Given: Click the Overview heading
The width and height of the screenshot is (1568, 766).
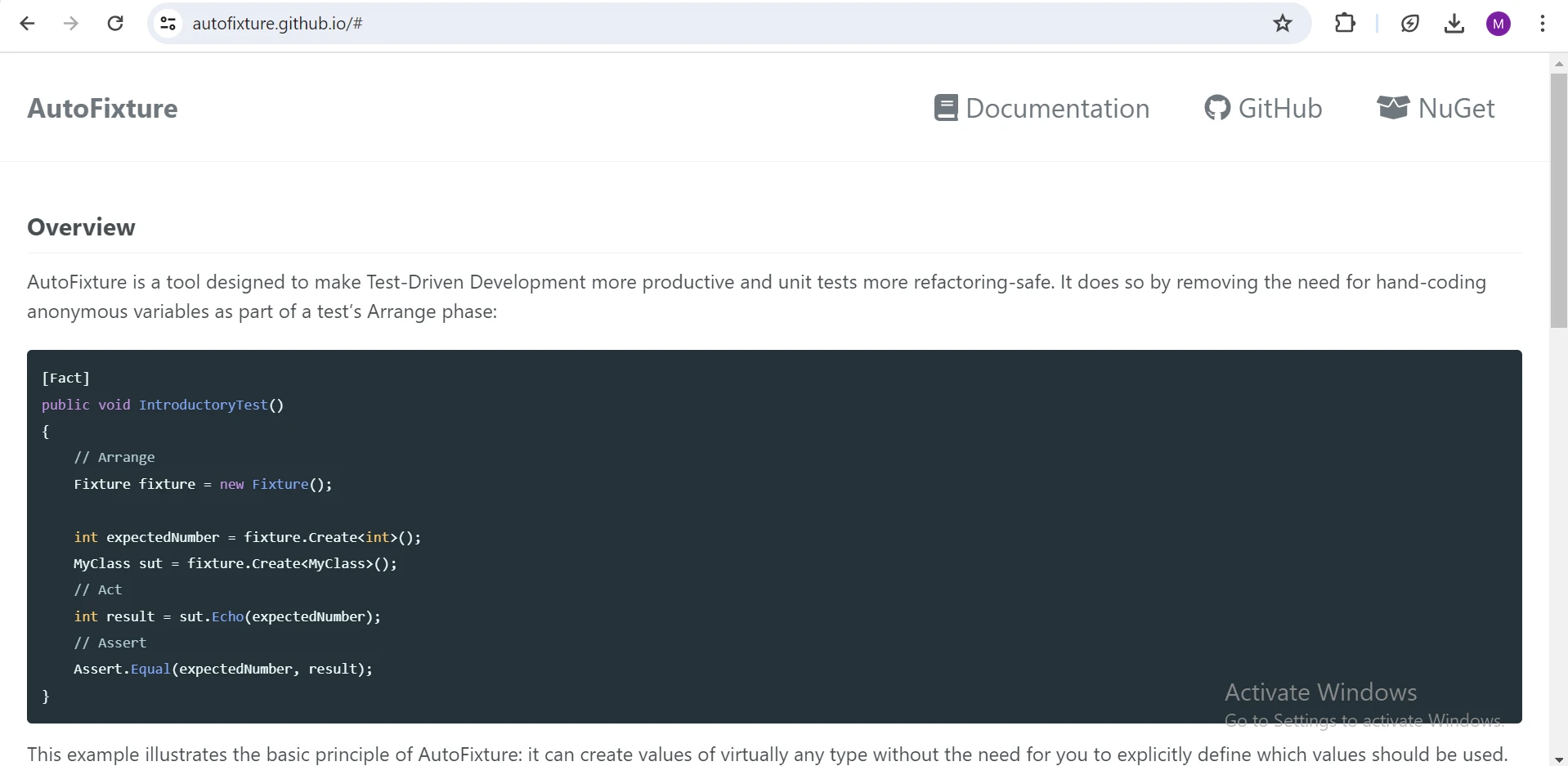Looking at the screenshot, I should (81, 227).
